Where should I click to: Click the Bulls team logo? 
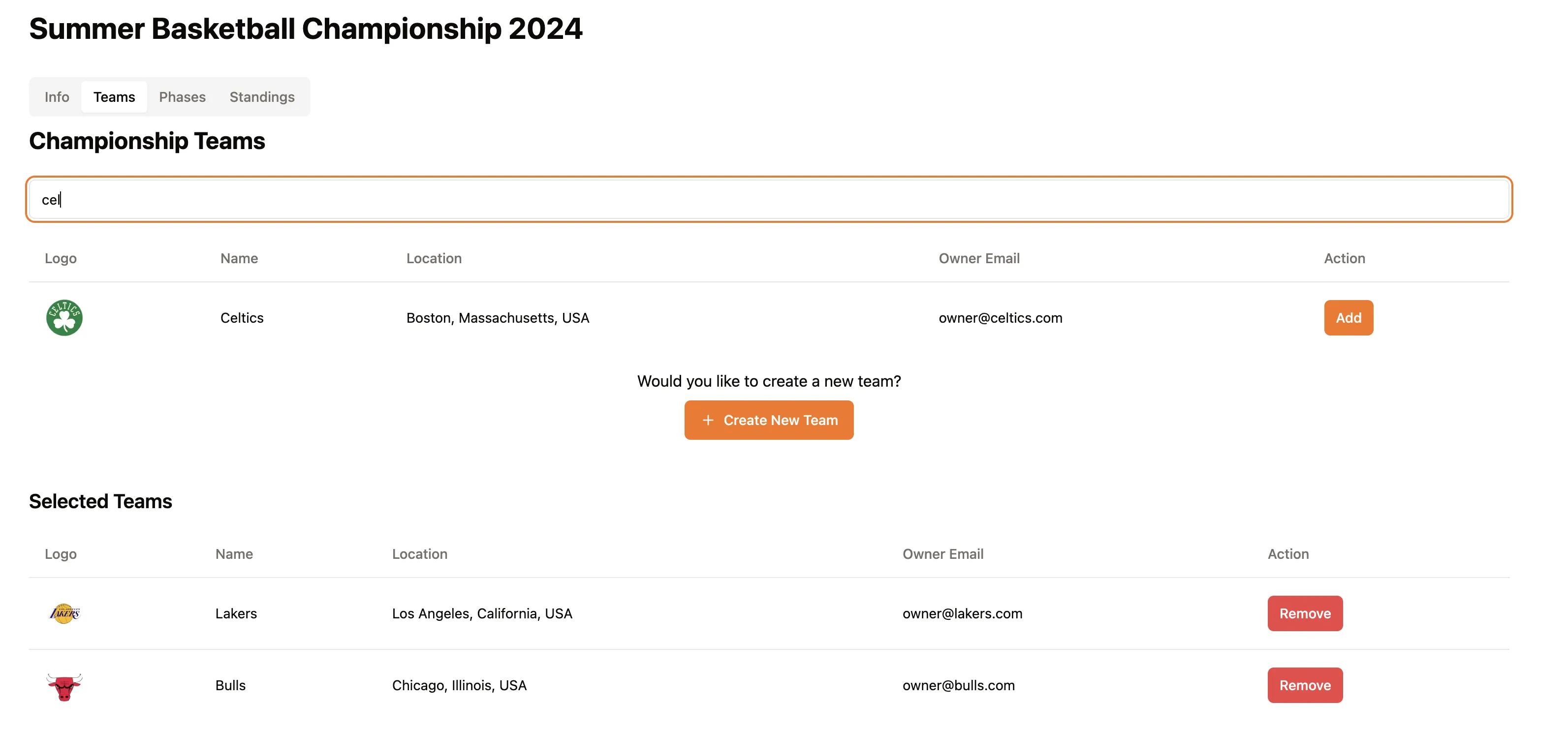64,686
